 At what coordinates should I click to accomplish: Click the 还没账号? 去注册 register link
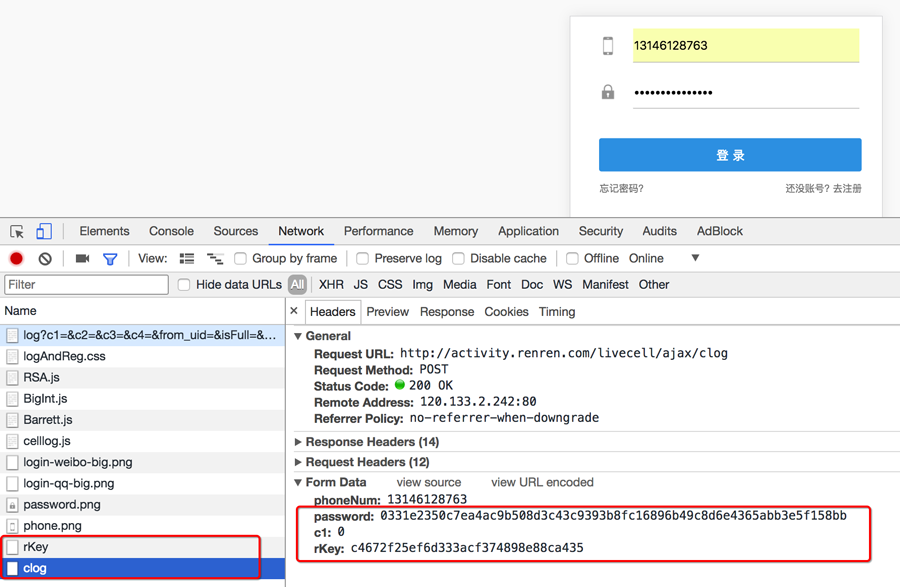click(823, 188)
